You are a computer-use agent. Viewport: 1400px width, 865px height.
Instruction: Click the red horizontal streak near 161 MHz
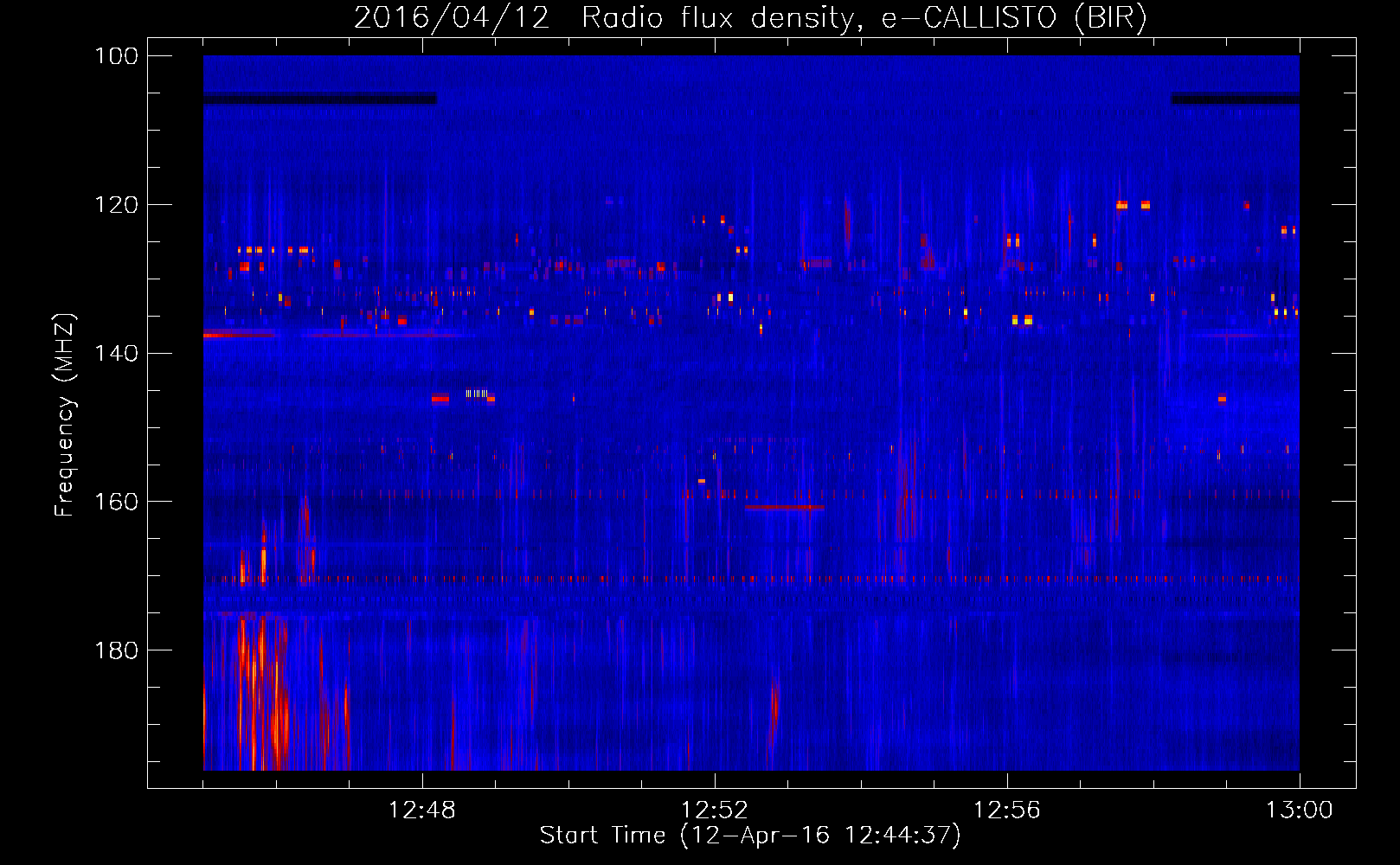click(x=784, y=508)
